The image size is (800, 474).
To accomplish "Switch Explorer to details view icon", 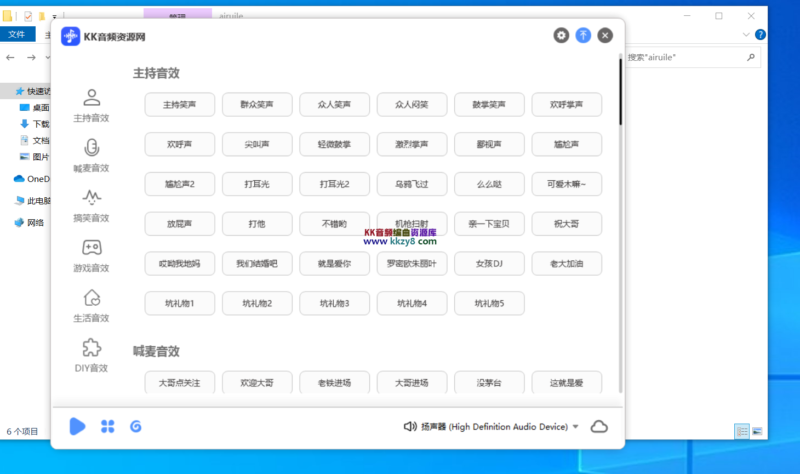I will (x=742, y=432).
